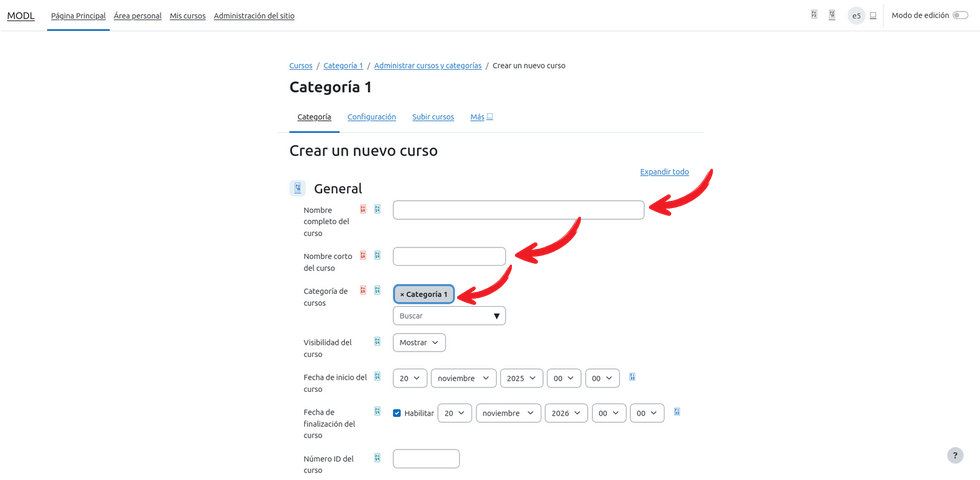Click the Expandir todo link
This screenshot has height=480, width=980.
[x=664, y=172]
